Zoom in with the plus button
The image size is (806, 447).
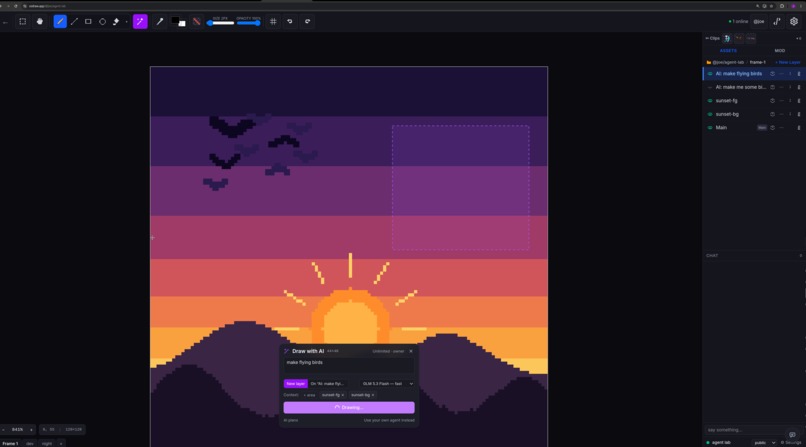[x=31, y=430]
